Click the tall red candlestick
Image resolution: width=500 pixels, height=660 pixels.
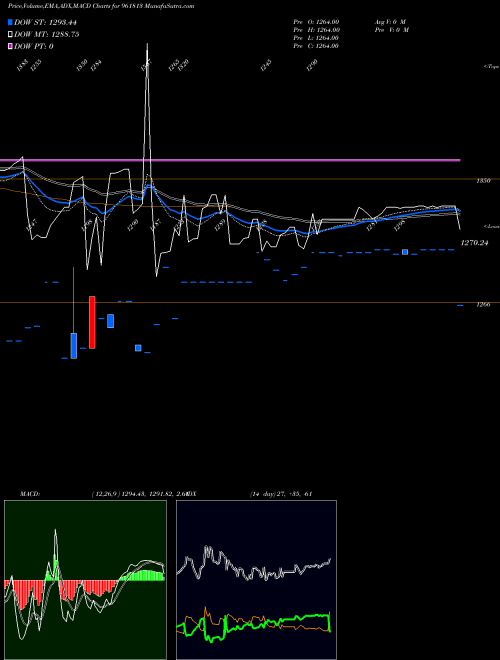click(x=92, y=322)
